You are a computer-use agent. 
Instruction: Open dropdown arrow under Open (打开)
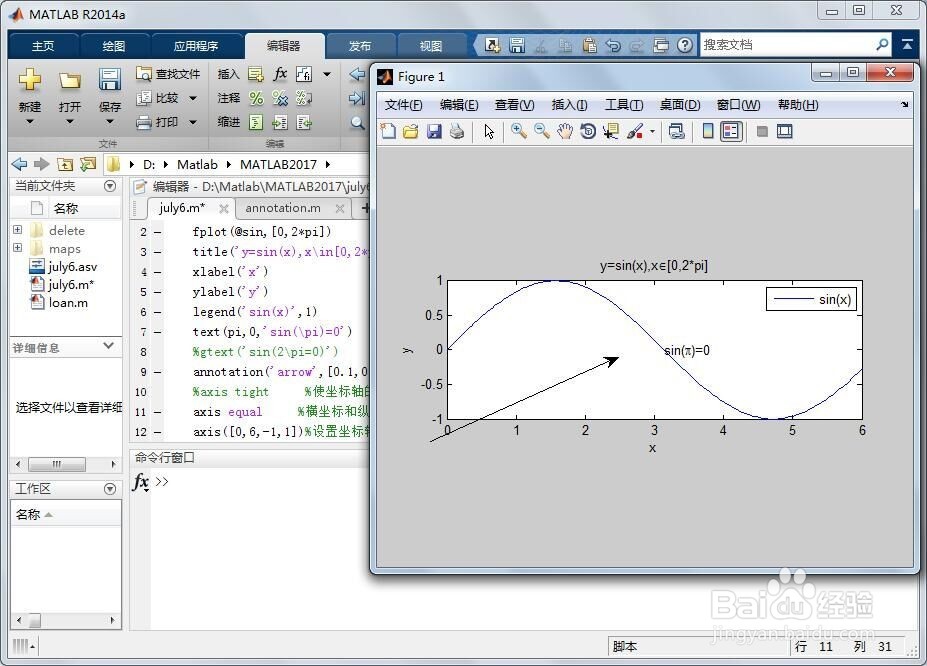[70, 122]
